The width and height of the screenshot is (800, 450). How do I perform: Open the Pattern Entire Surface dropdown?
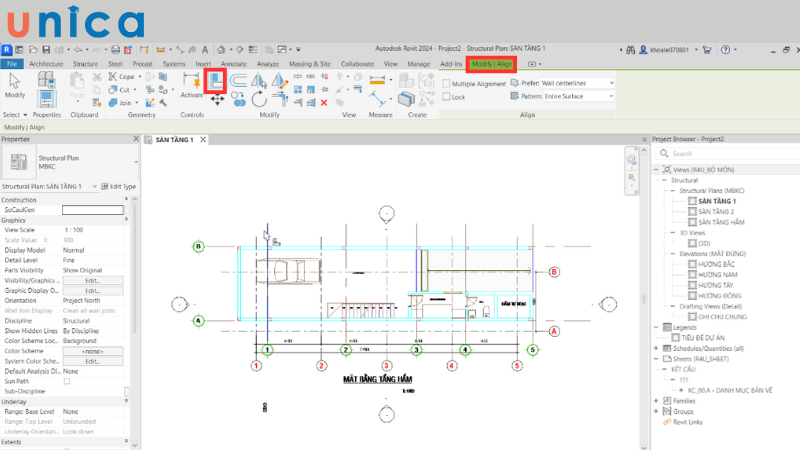(579, 96)
